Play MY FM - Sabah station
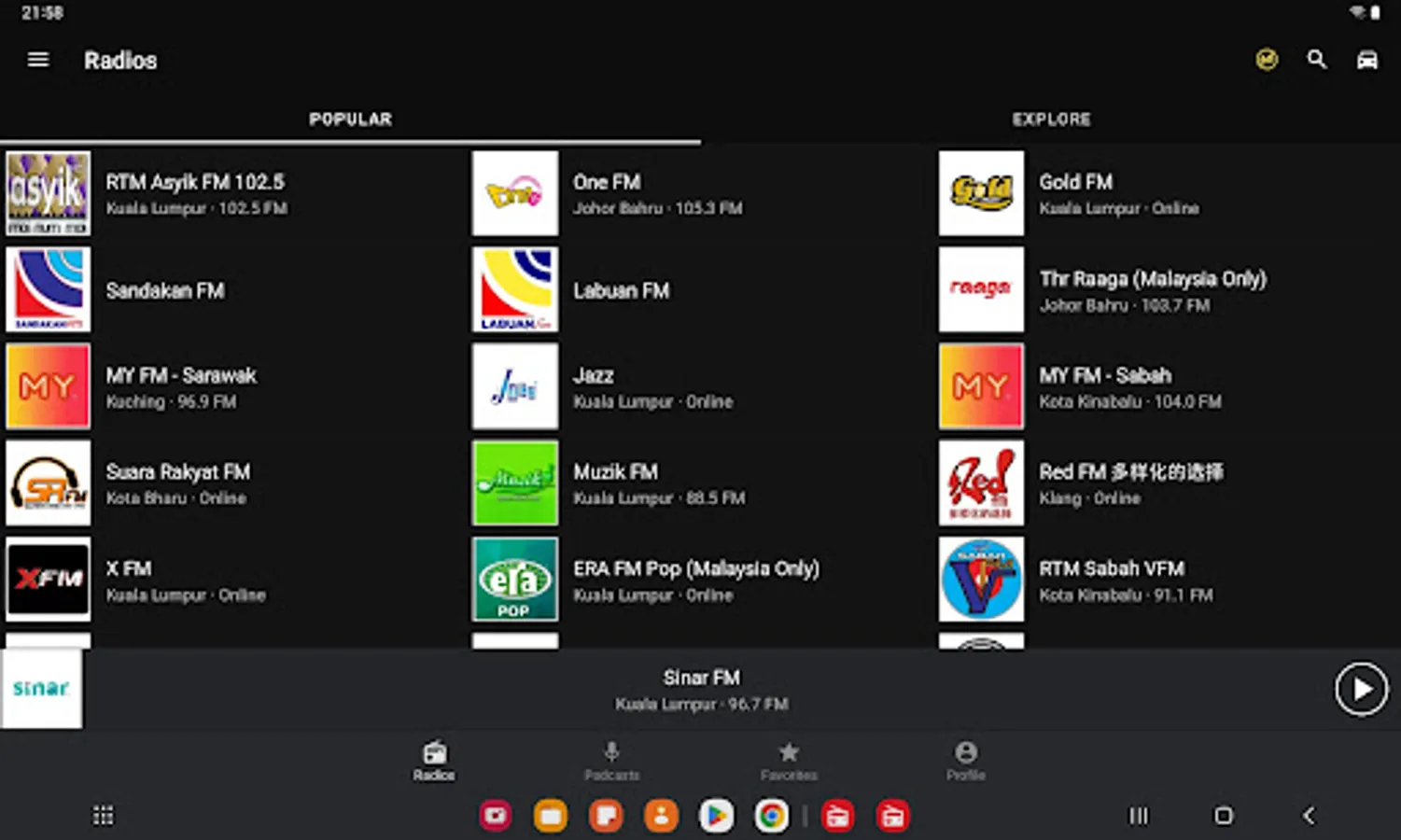 pyautogui.click(x=1168, y=386)
